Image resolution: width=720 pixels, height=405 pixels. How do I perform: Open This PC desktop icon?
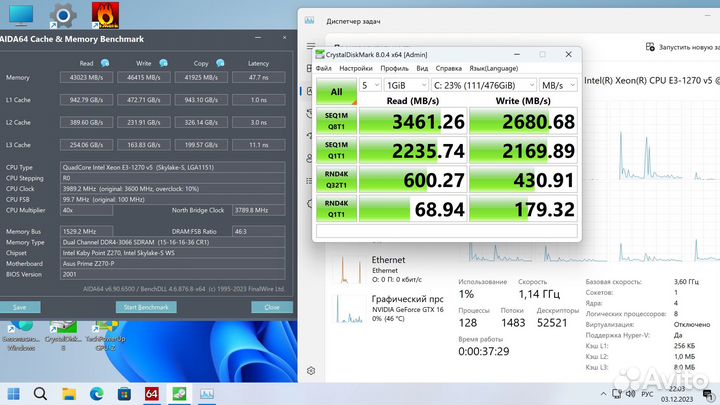21,15
